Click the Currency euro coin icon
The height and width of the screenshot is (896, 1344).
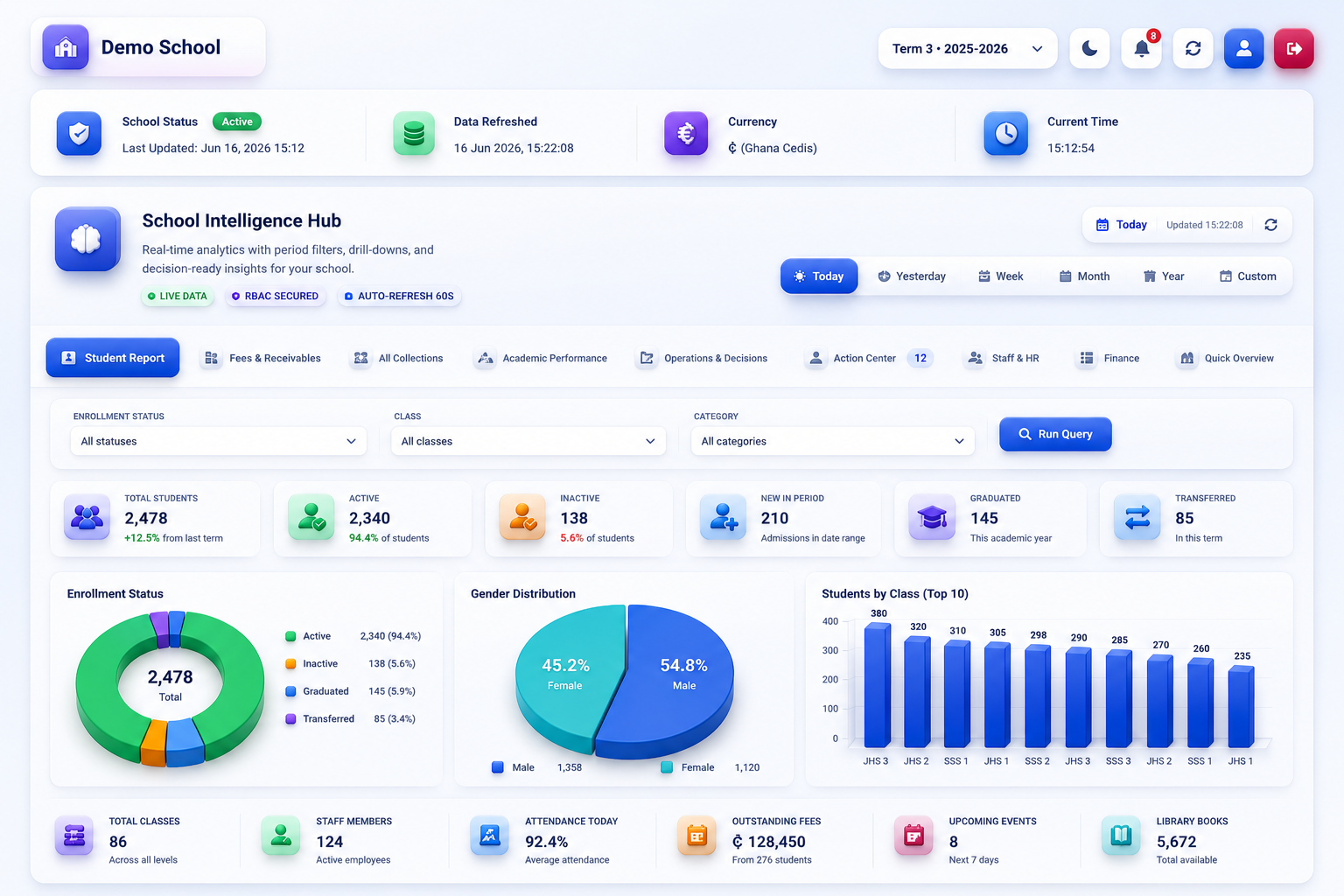pos(686,134)
